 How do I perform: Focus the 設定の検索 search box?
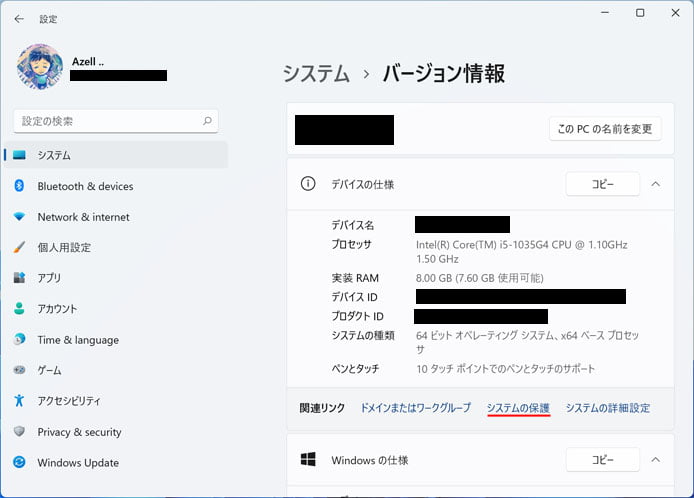[x=116, y=121]
